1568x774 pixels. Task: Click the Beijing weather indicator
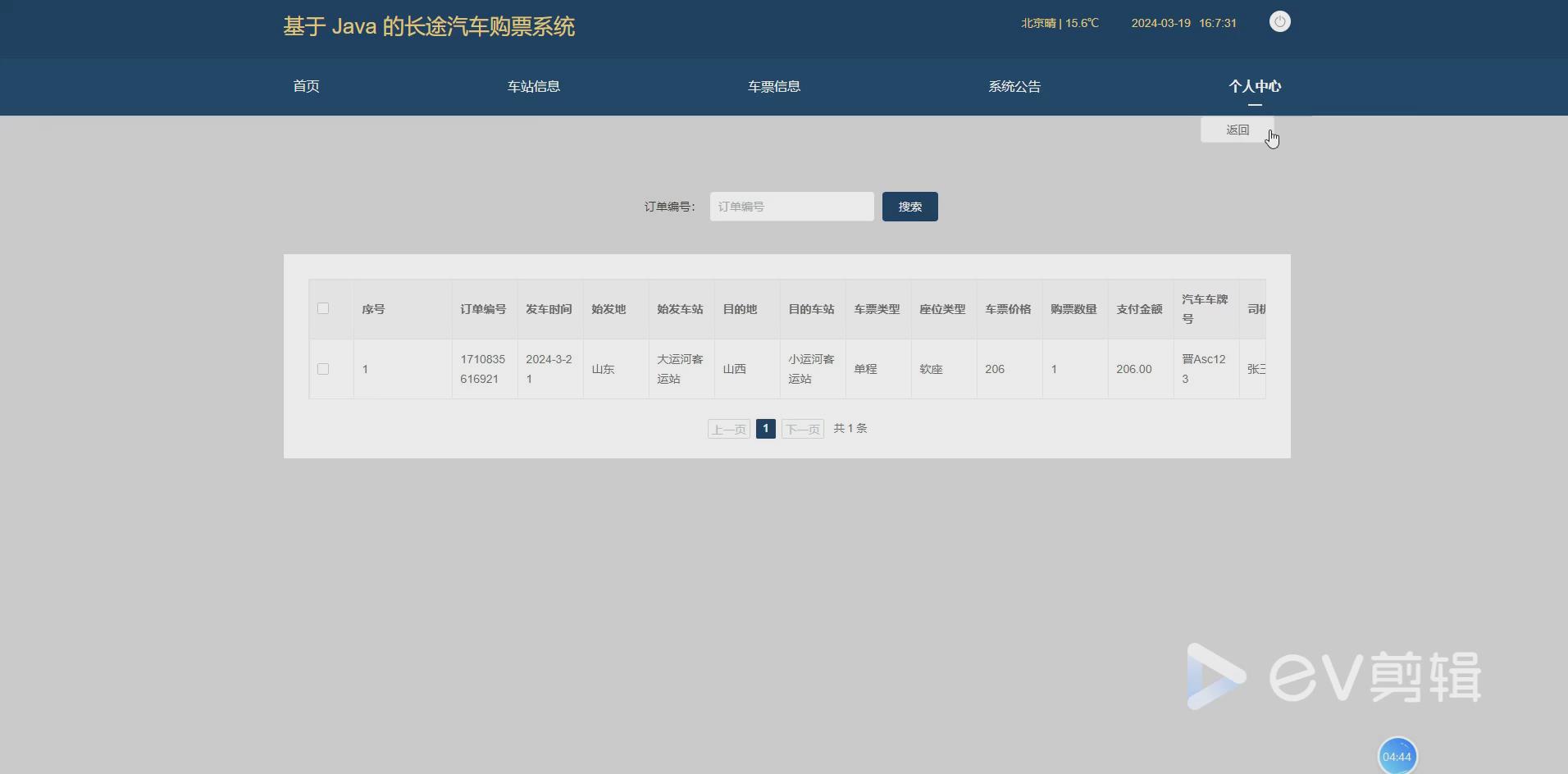click(1058, 23)
